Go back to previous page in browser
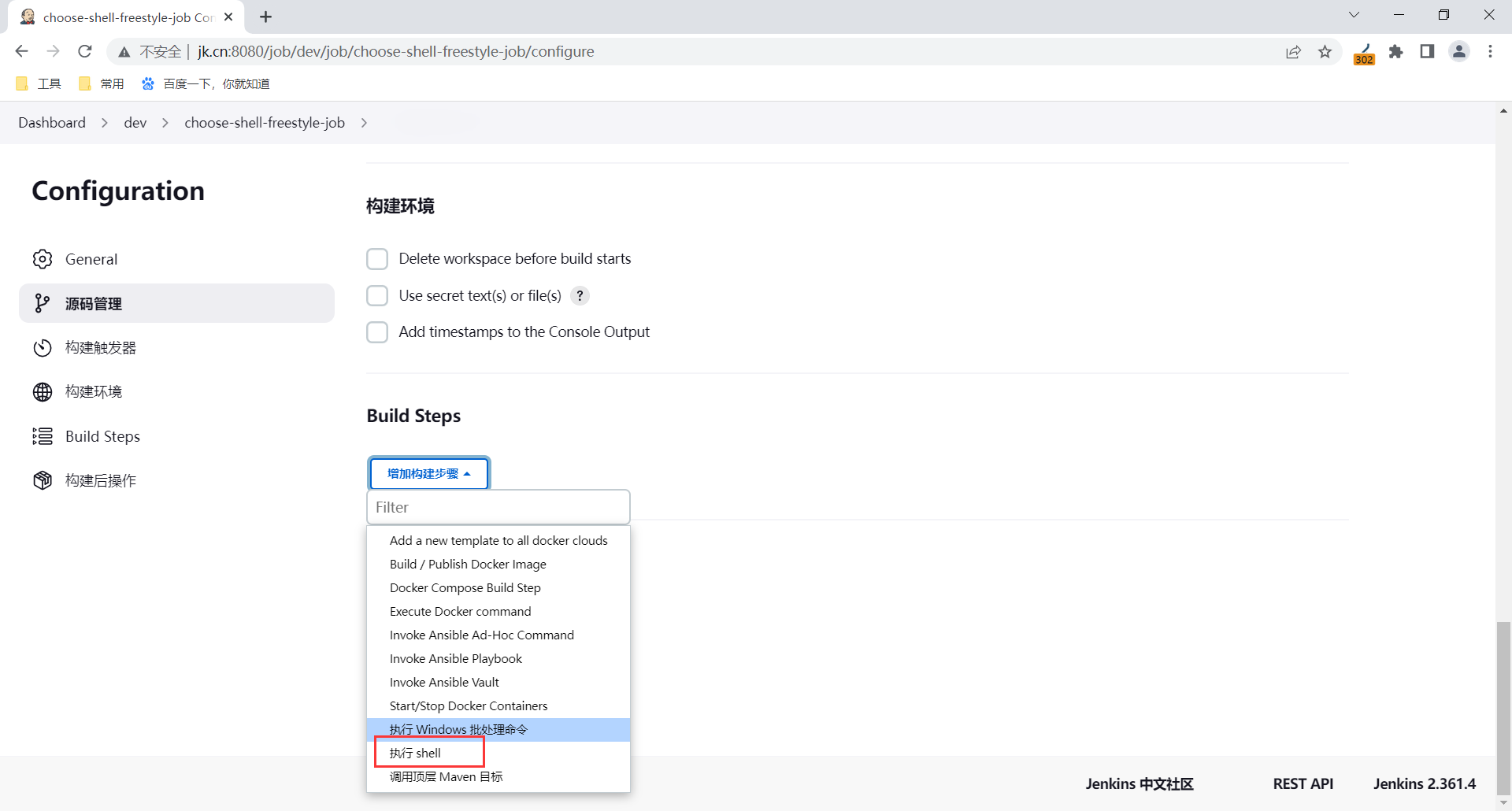The height and width of the screenshot is (811, 1512). pos(21,51)
